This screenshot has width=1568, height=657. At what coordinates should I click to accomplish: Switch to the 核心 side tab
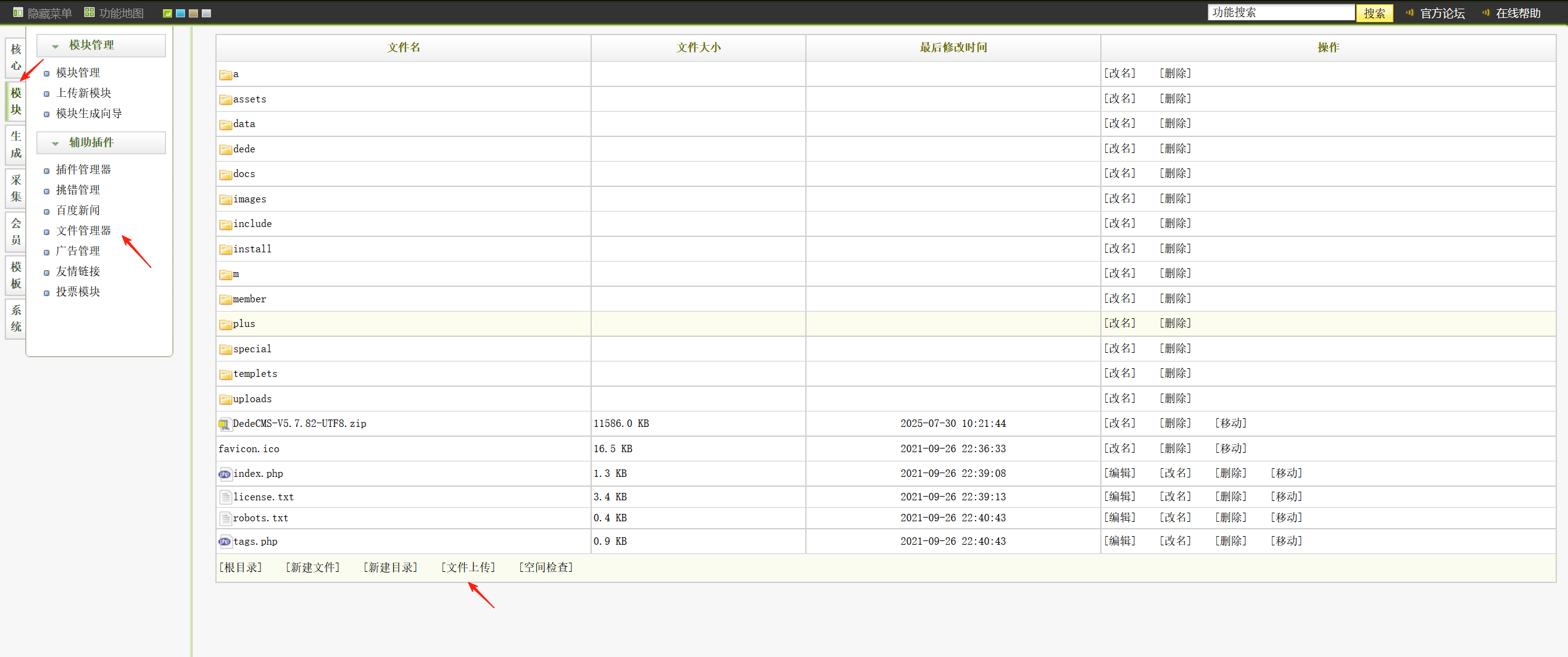pyautogui.click(x=16, y=57)
